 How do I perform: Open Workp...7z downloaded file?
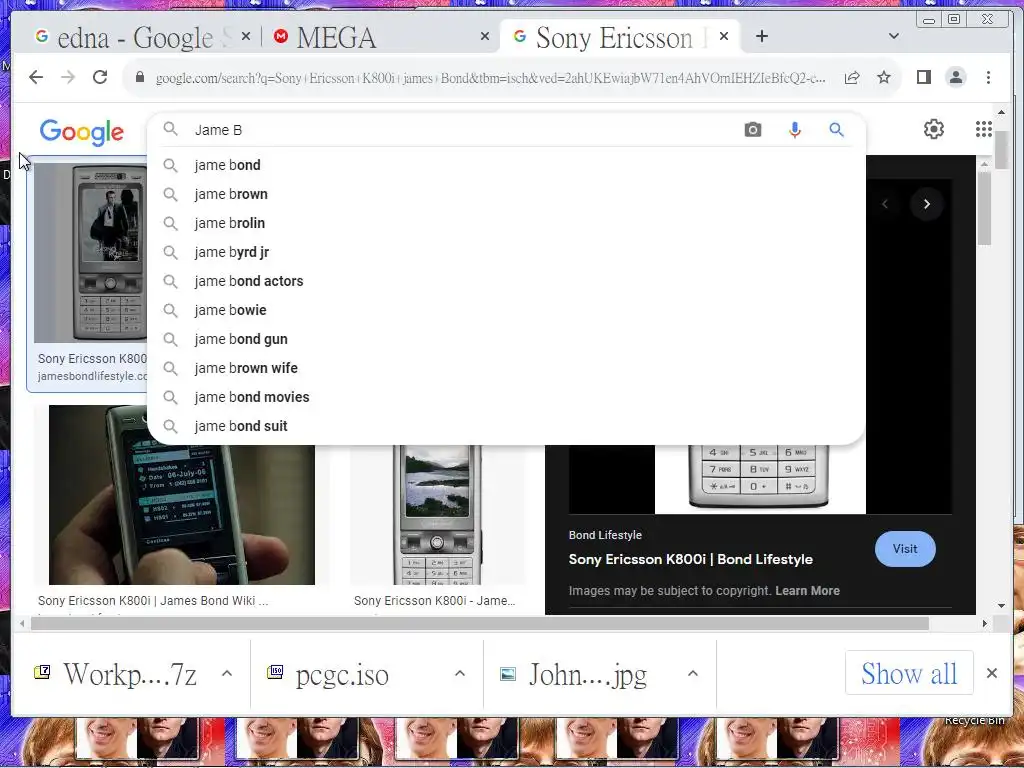pyautogui.click(x=129, y=674)
